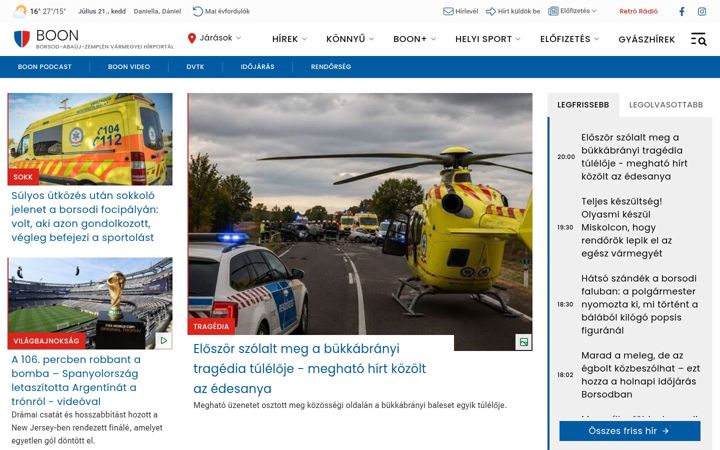Click the Július 21., kedd date text

coord(102,11)
